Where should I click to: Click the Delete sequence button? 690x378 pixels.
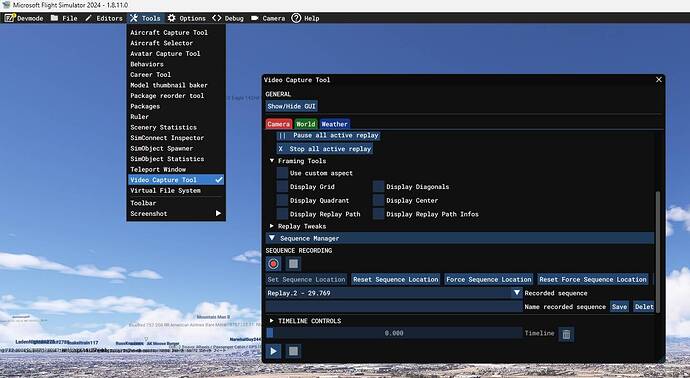[x=643, y=307]
